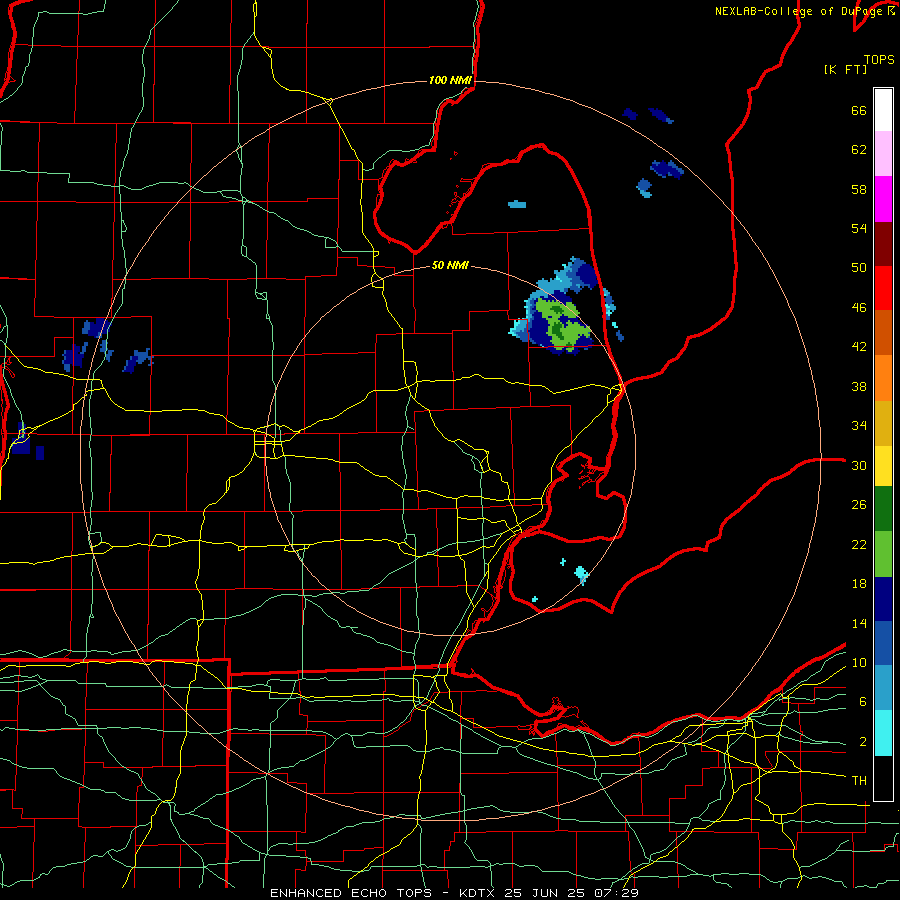Click the light green 22 kft swatch
900x900 pixels.
883,554
